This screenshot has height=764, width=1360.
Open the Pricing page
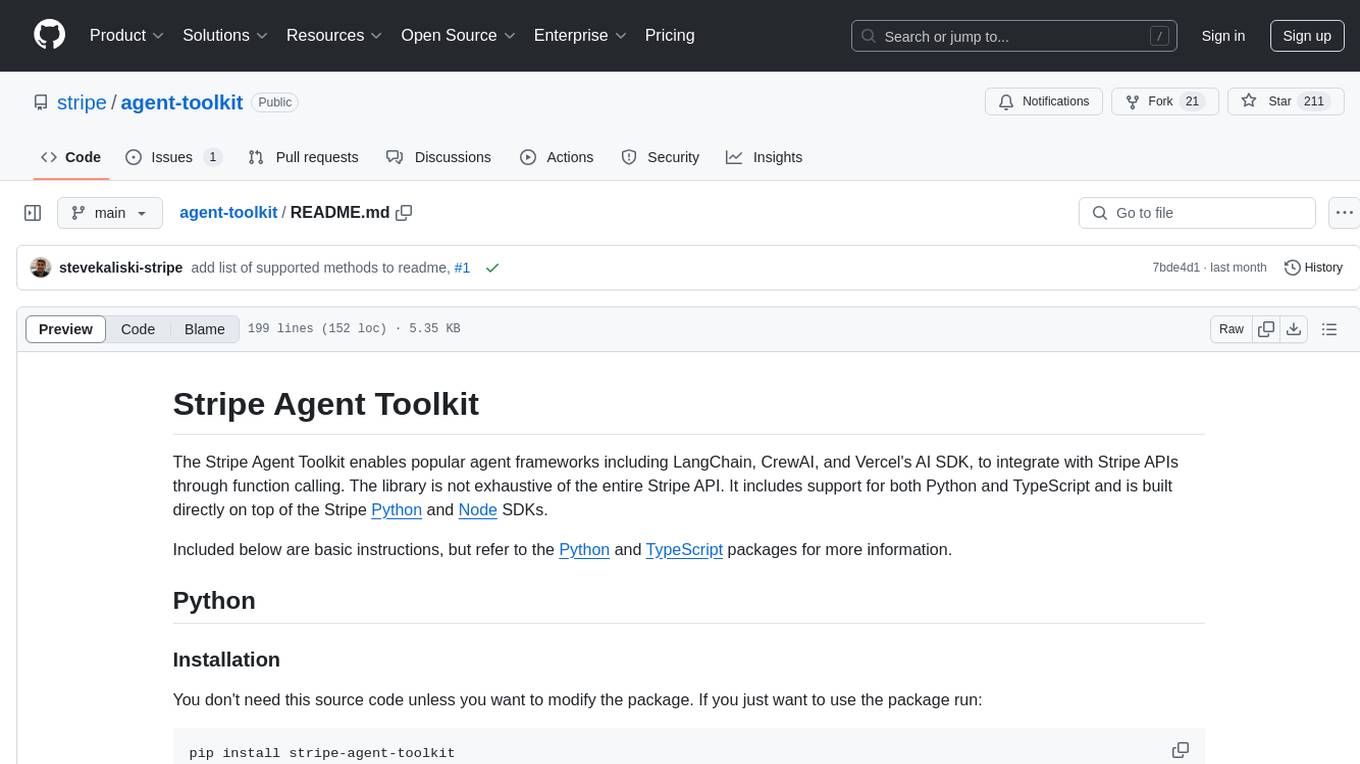670,35
